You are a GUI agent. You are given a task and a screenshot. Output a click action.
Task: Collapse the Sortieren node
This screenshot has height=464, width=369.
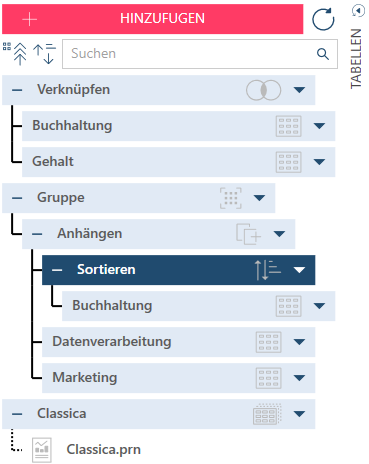[57, 270]
